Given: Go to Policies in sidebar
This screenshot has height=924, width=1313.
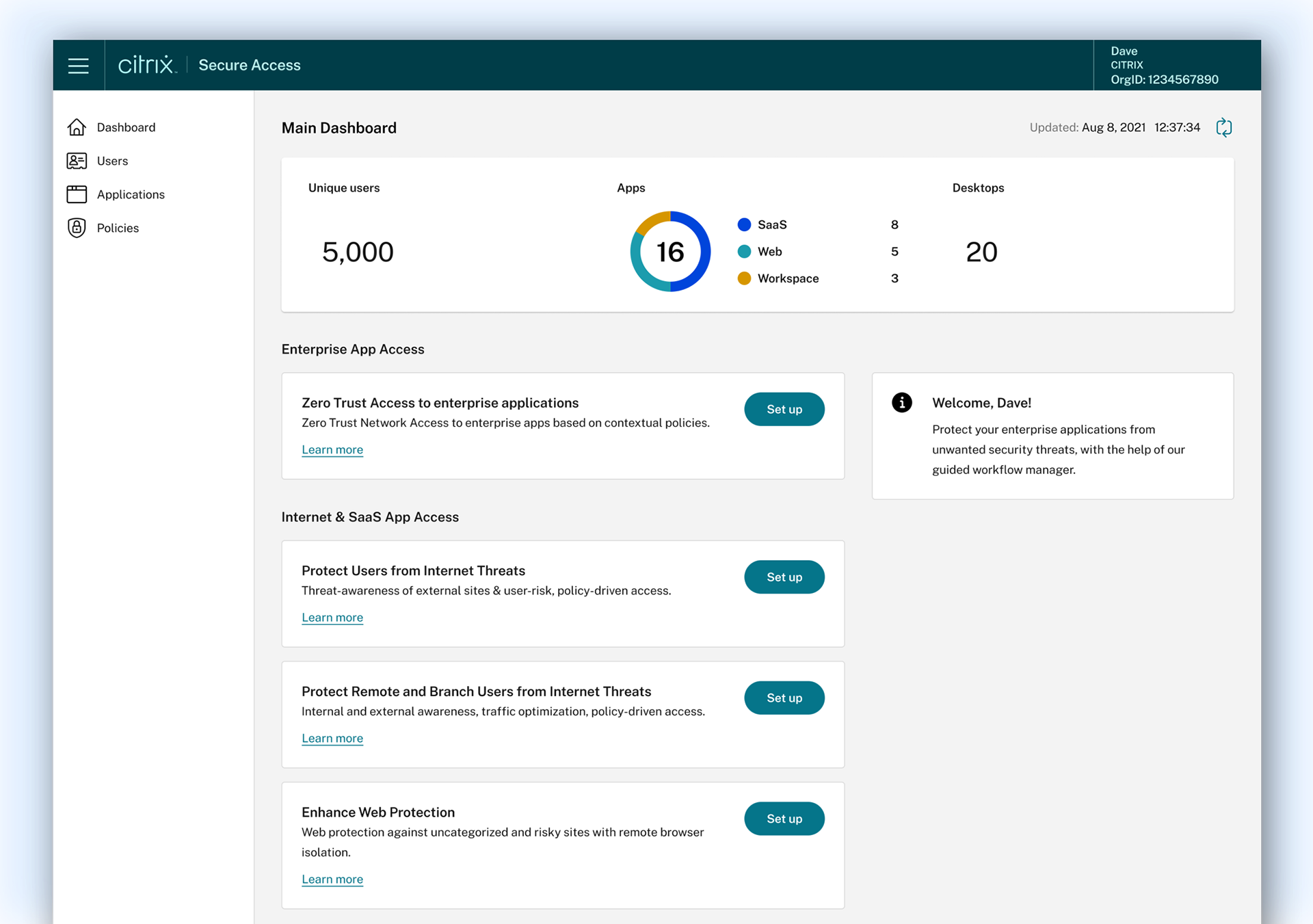Looking at the screenshot, I should (x=118, y=228).
